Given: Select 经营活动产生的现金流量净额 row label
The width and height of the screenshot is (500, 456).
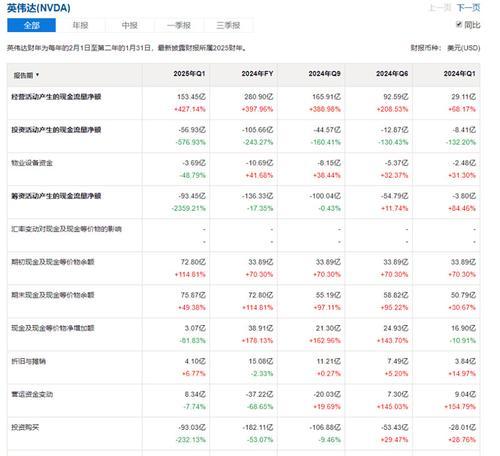Looking at the screenshot, I should (56, 97).
